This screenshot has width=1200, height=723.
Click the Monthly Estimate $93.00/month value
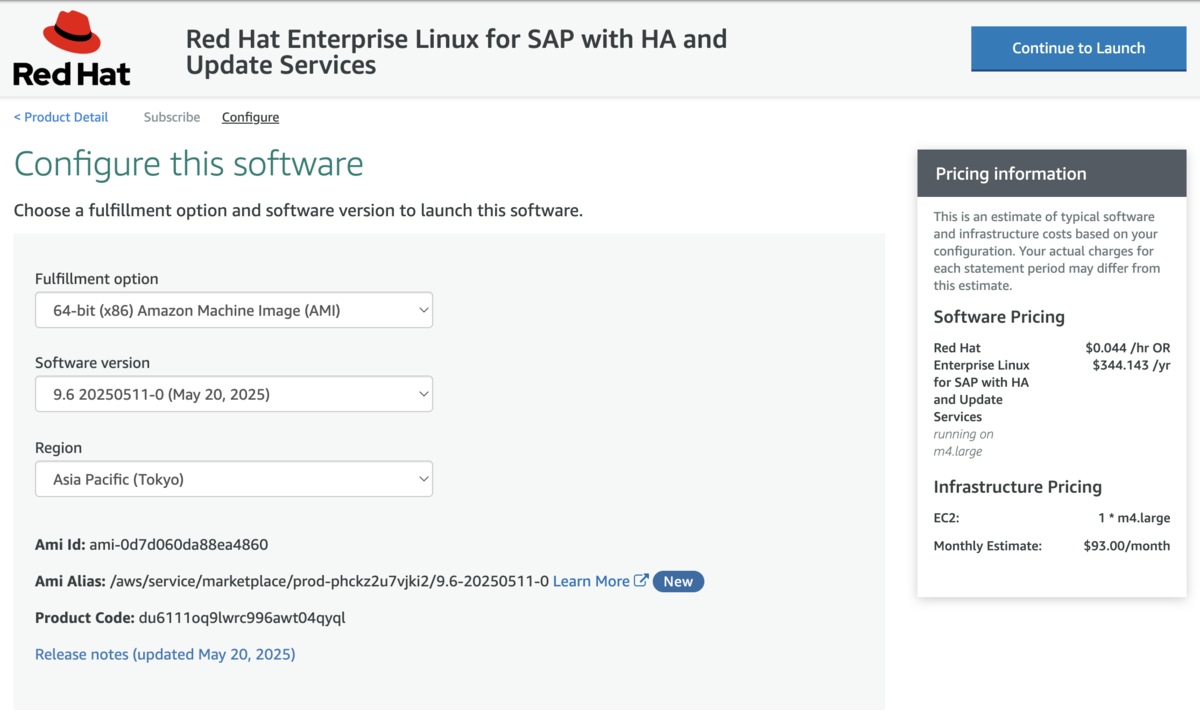(1126, 546)
